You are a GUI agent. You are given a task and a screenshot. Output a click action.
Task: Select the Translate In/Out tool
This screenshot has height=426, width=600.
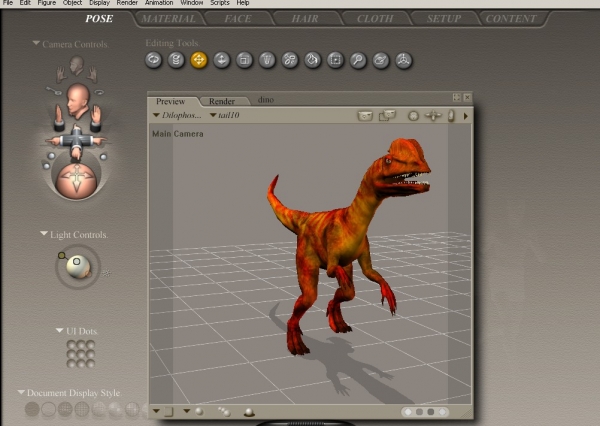[x=222, y=60]
